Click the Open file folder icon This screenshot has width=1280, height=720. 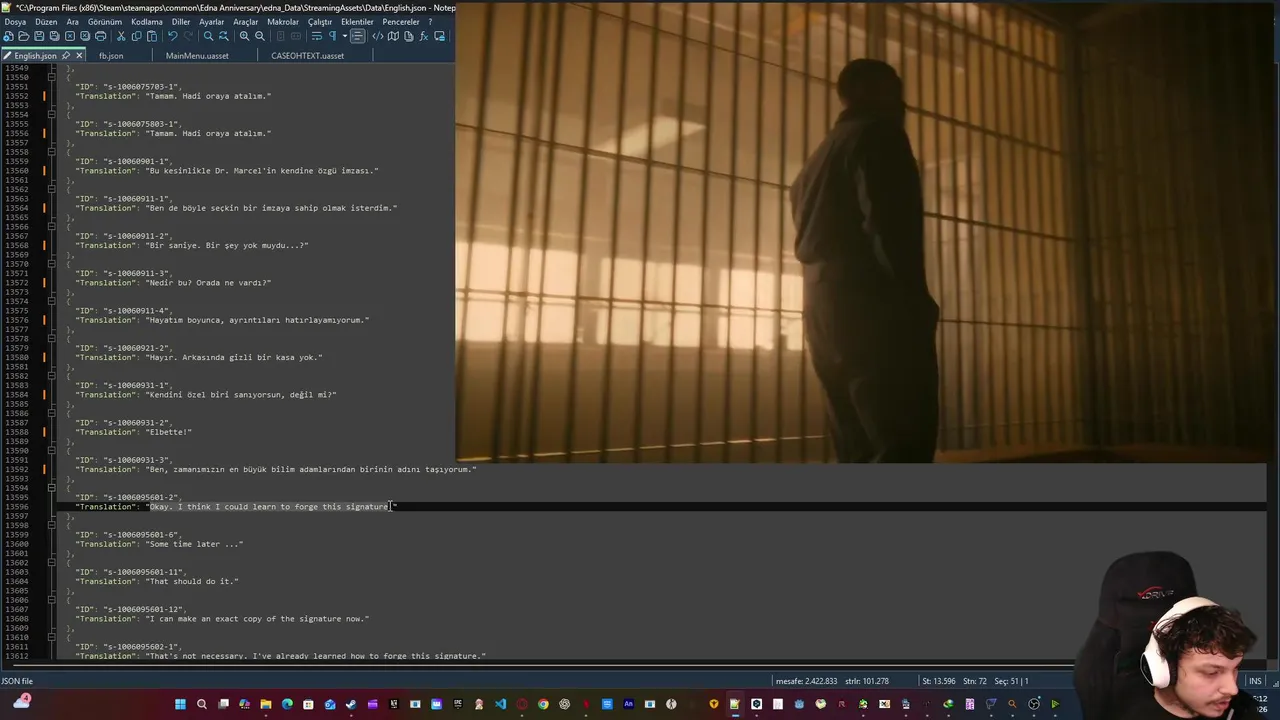click(x=24, y=36)
